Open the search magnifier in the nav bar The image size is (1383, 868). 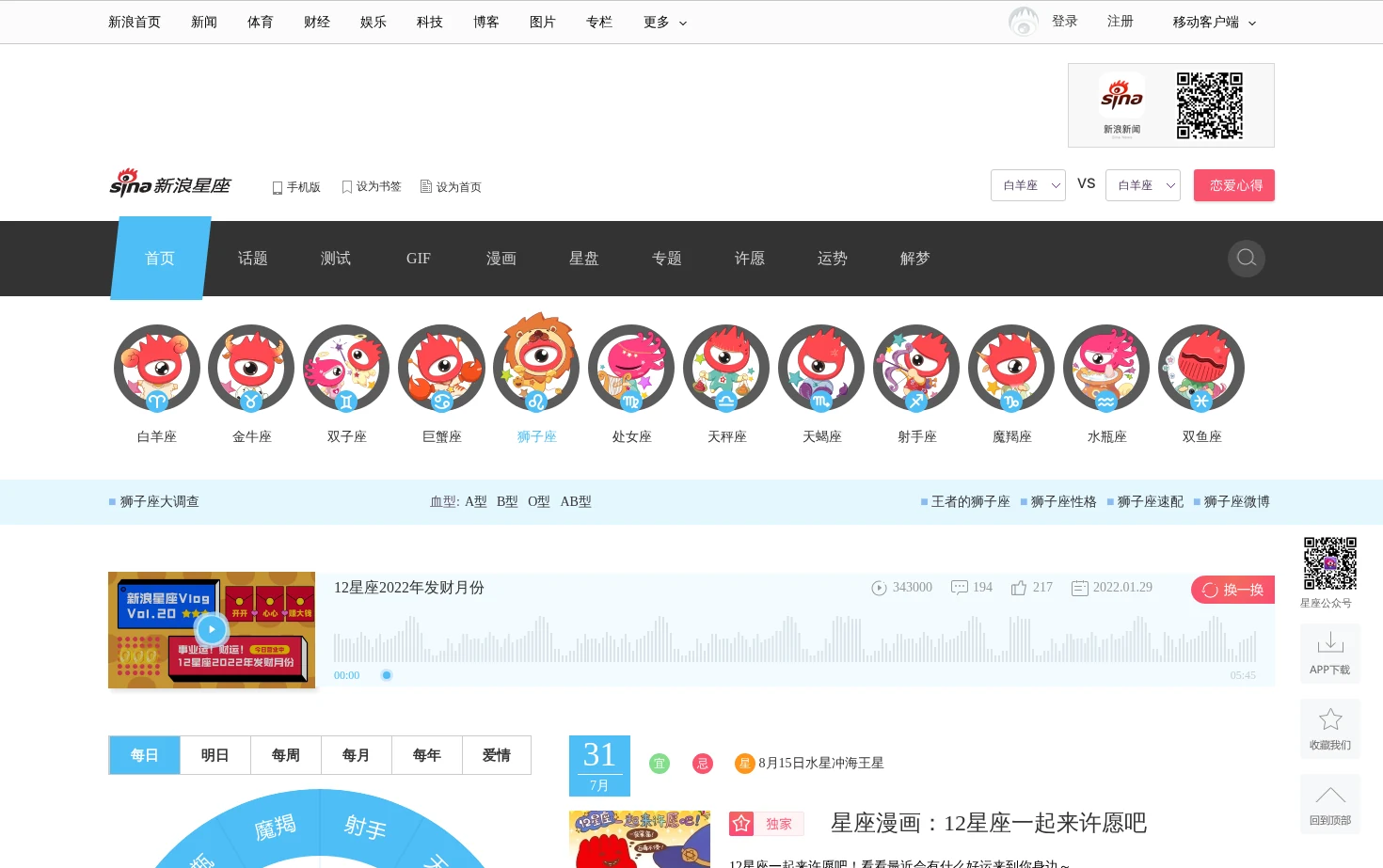pyautogui.click(x=1247, y=258)
